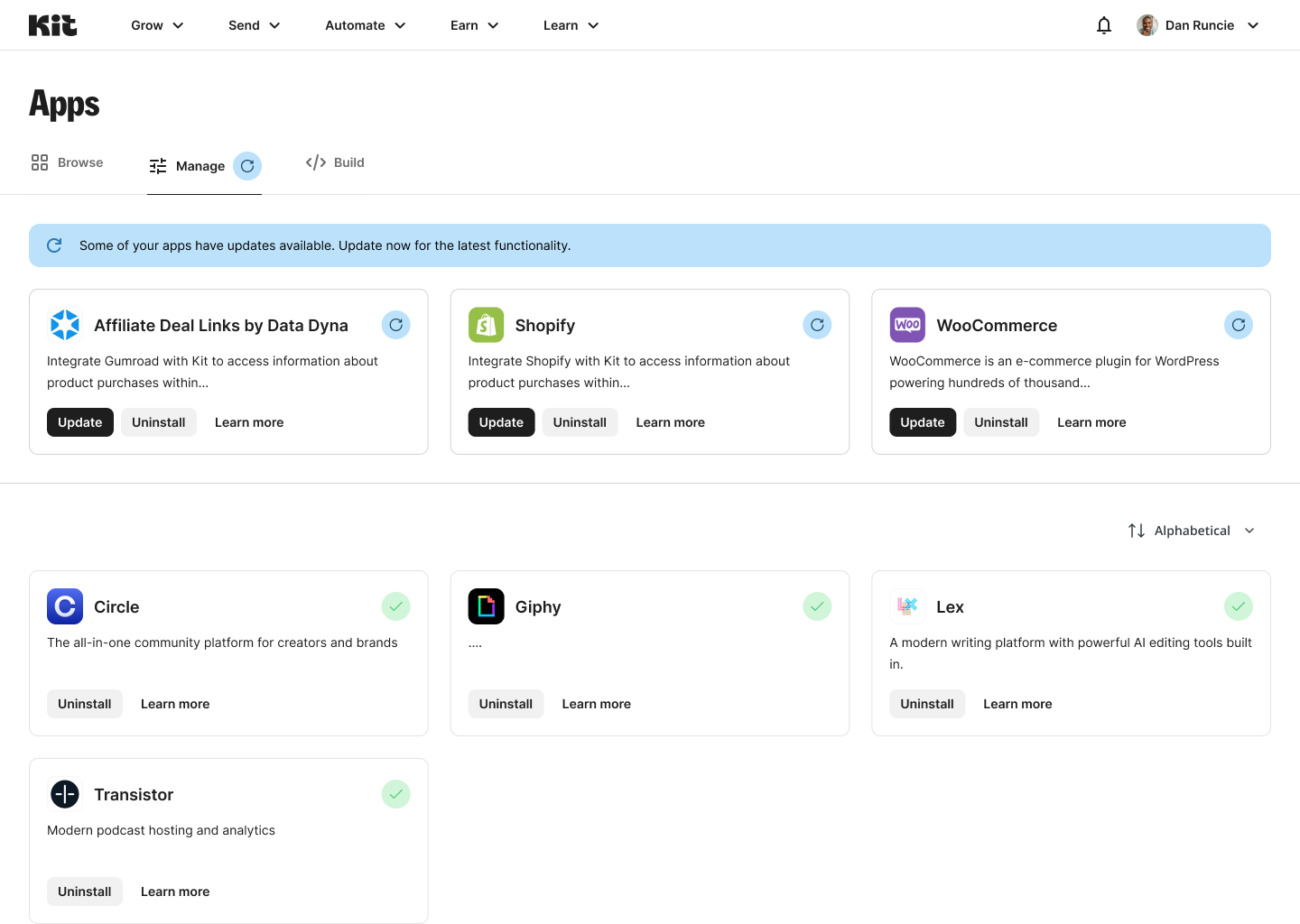Update the WooCommerce app

(x=923, y=422)
